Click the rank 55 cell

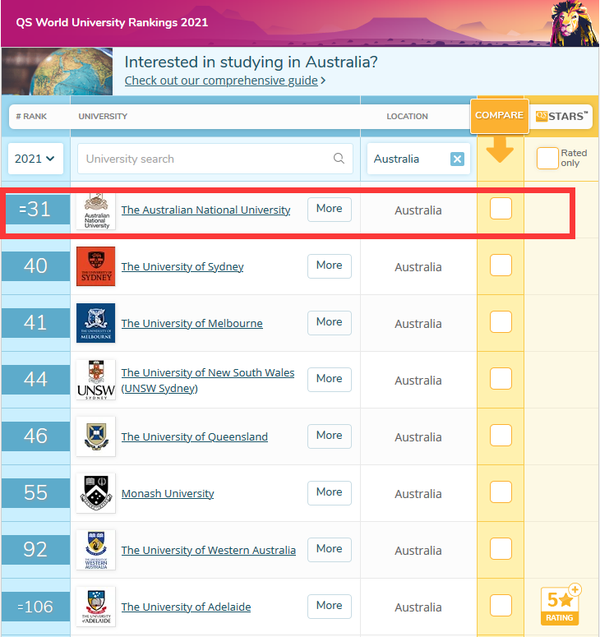tap(36, 493)
